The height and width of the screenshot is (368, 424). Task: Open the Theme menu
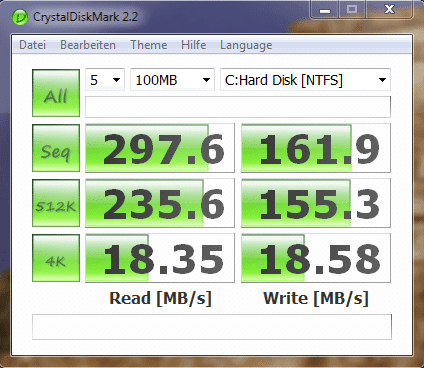(x=149, y=45)
